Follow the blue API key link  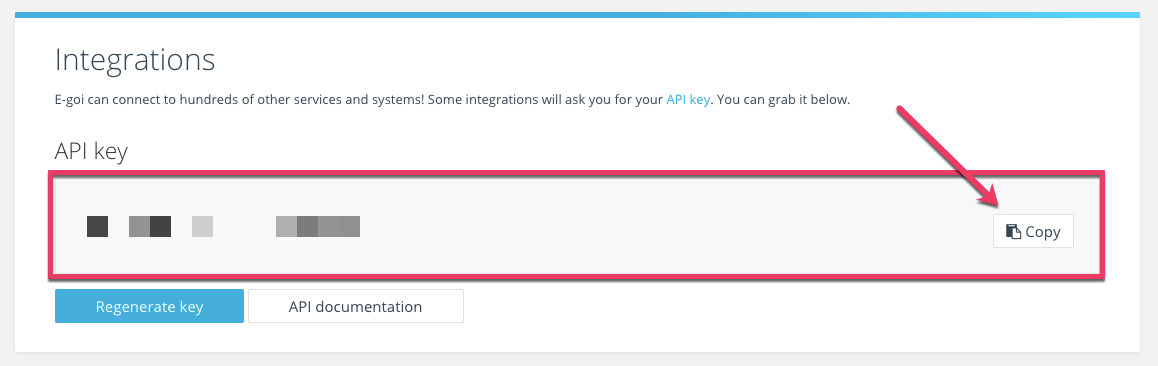click(688, 99)
